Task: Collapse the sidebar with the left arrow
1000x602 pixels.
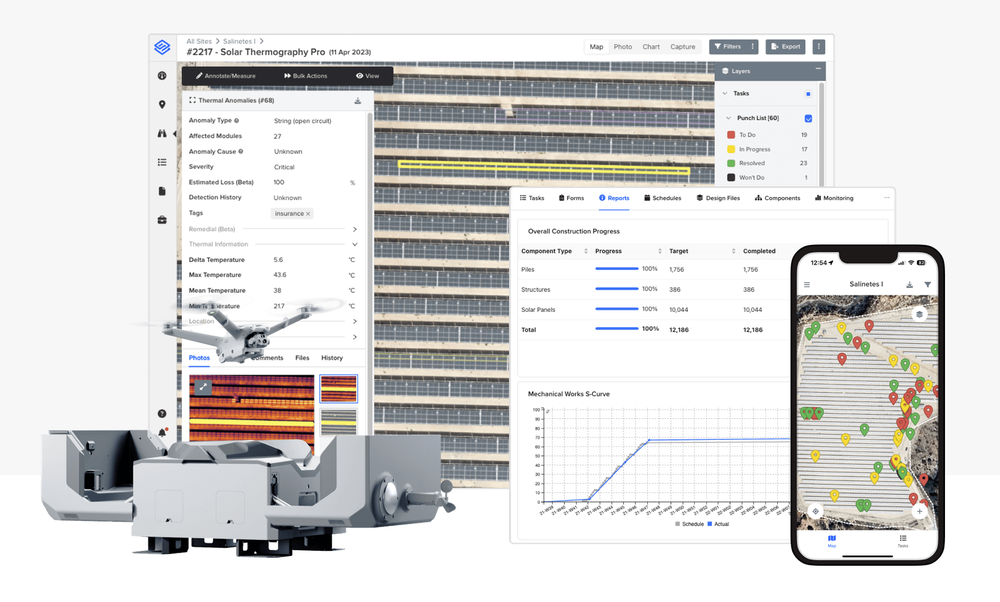Action: (x=175, y=133)
